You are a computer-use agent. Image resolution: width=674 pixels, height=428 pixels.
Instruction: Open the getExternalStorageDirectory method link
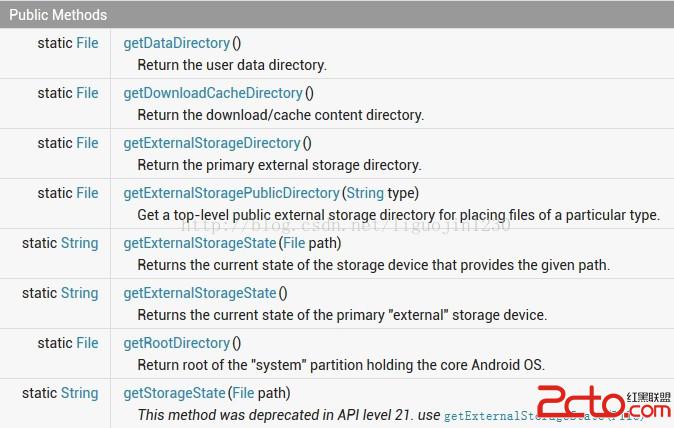(x=211, y=143)
